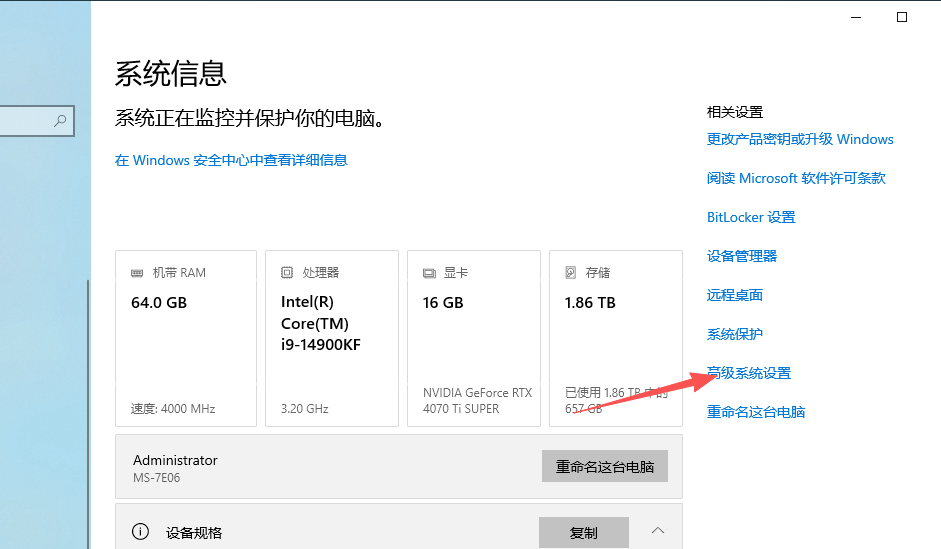This screenshot has width=941, height=549.
Task: Open 高级系统设置 link
Action: [x=749, y=373]
